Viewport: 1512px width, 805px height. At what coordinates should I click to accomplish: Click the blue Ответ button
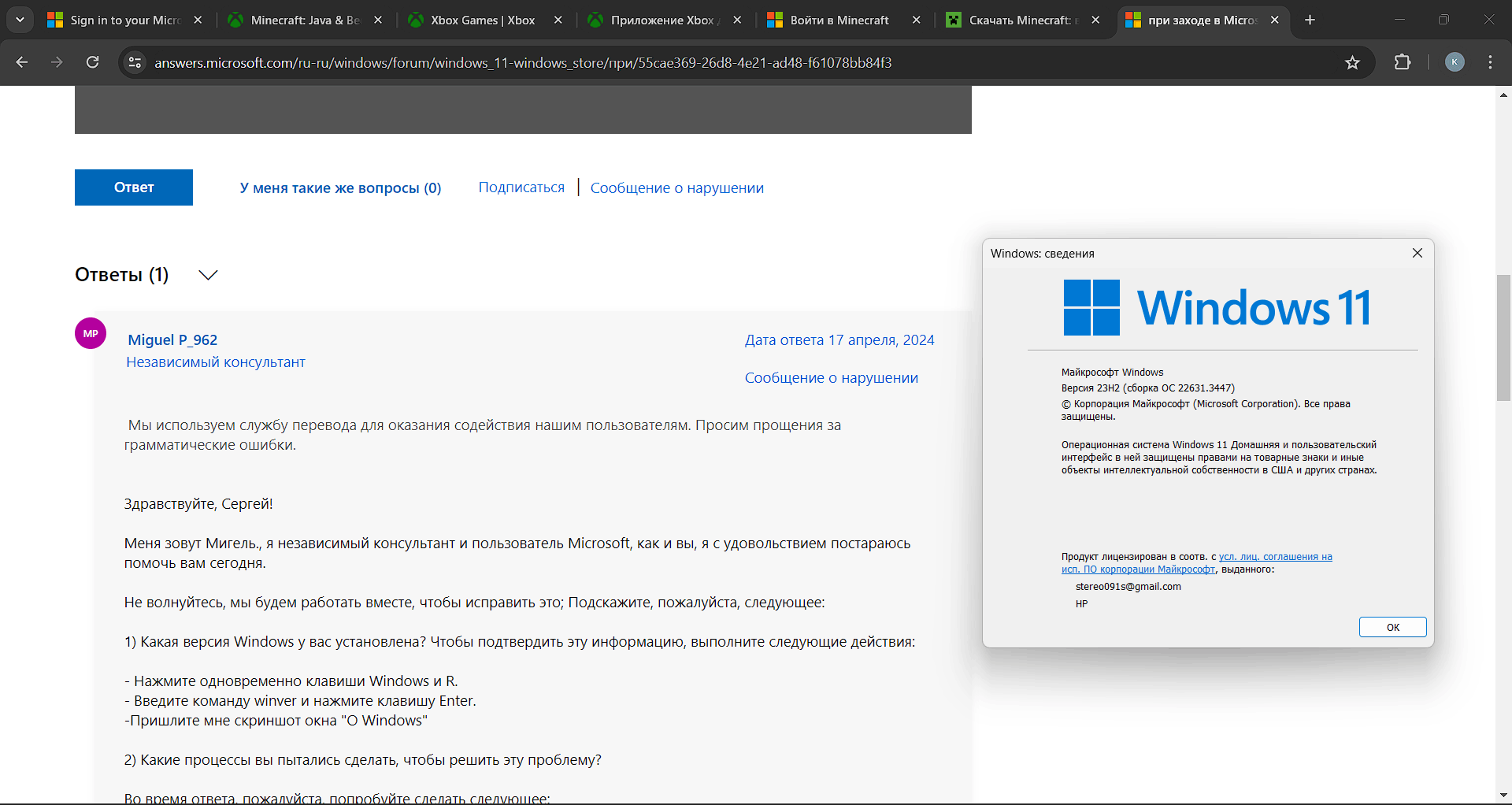[134, 187]
